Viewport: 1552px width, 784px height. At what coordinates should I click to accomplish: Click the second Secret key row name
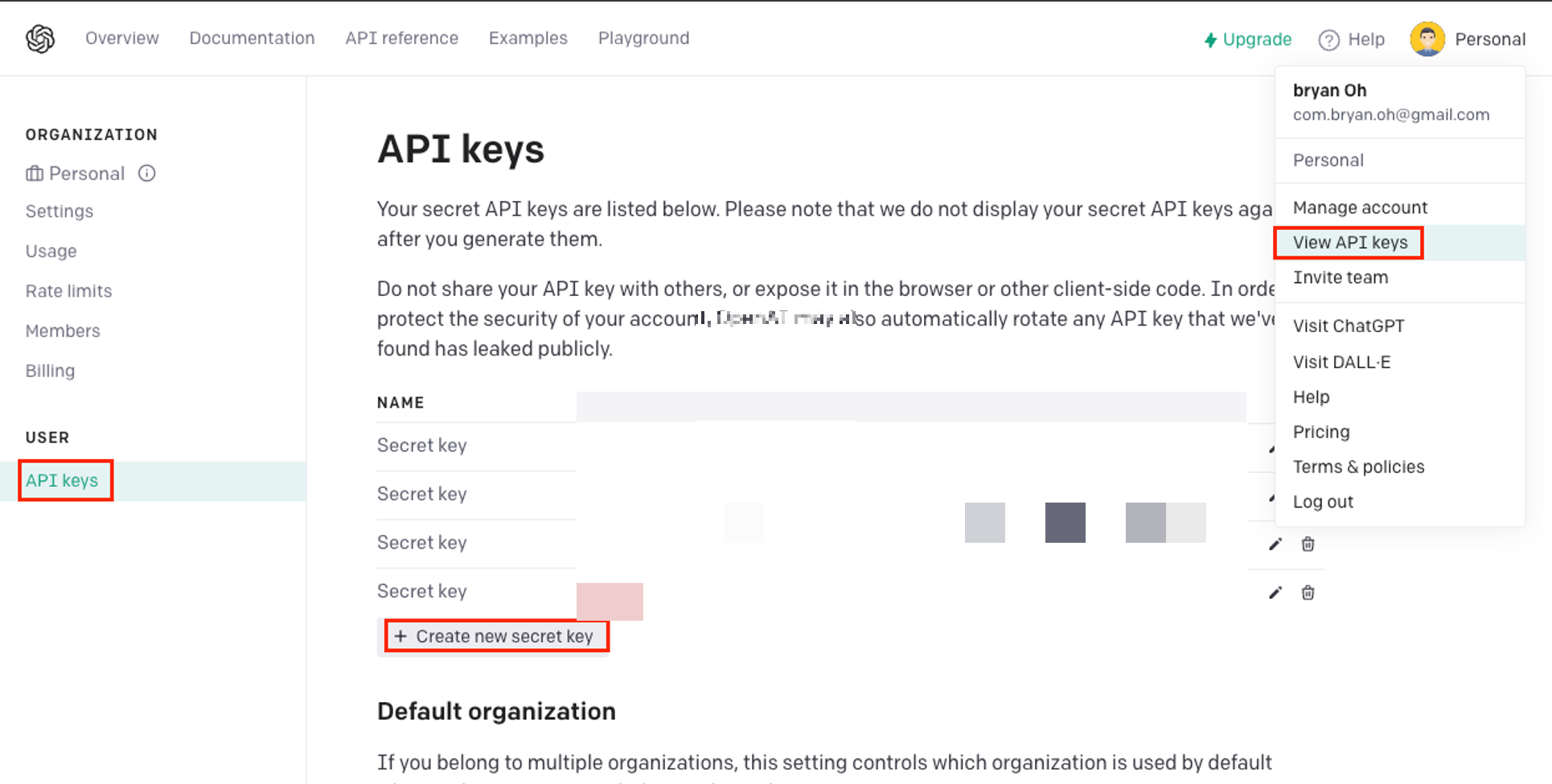point(422,494)
